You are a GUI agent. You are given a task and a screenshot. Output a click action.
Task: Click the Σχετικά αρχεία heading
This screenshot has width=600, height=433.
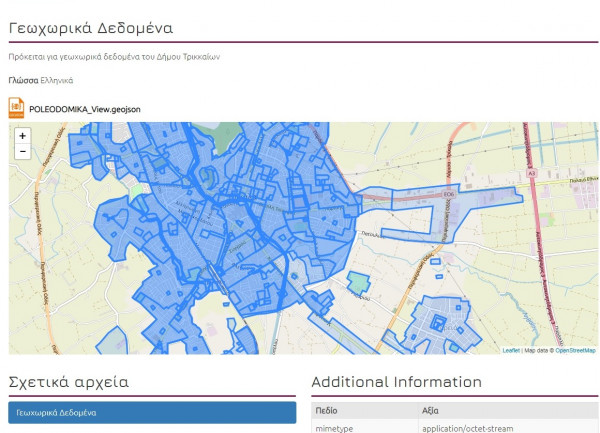pyautogui.click(x=68, y=382)
